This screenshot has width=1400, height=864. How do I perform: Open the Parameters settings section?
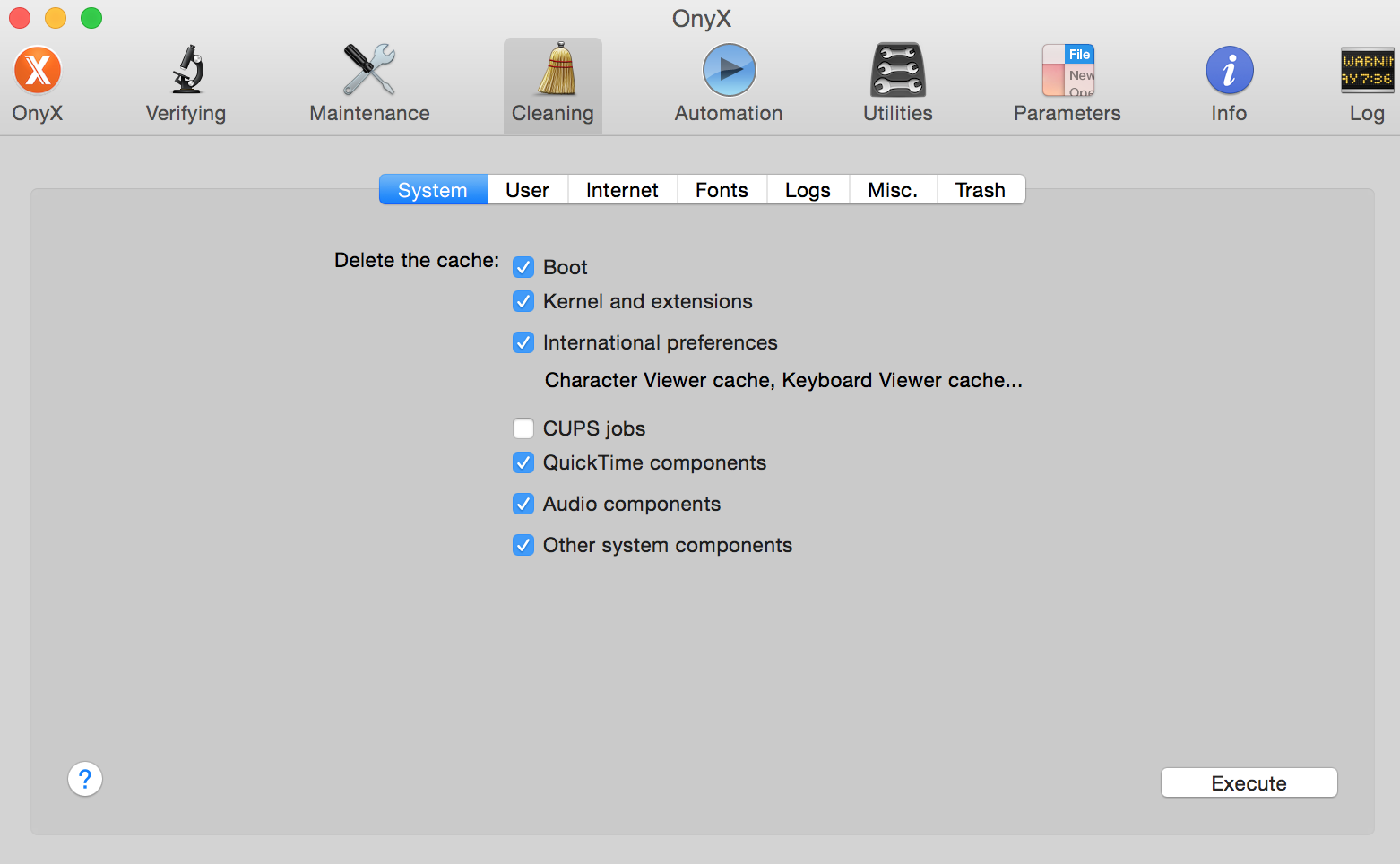pos(1067,85)
